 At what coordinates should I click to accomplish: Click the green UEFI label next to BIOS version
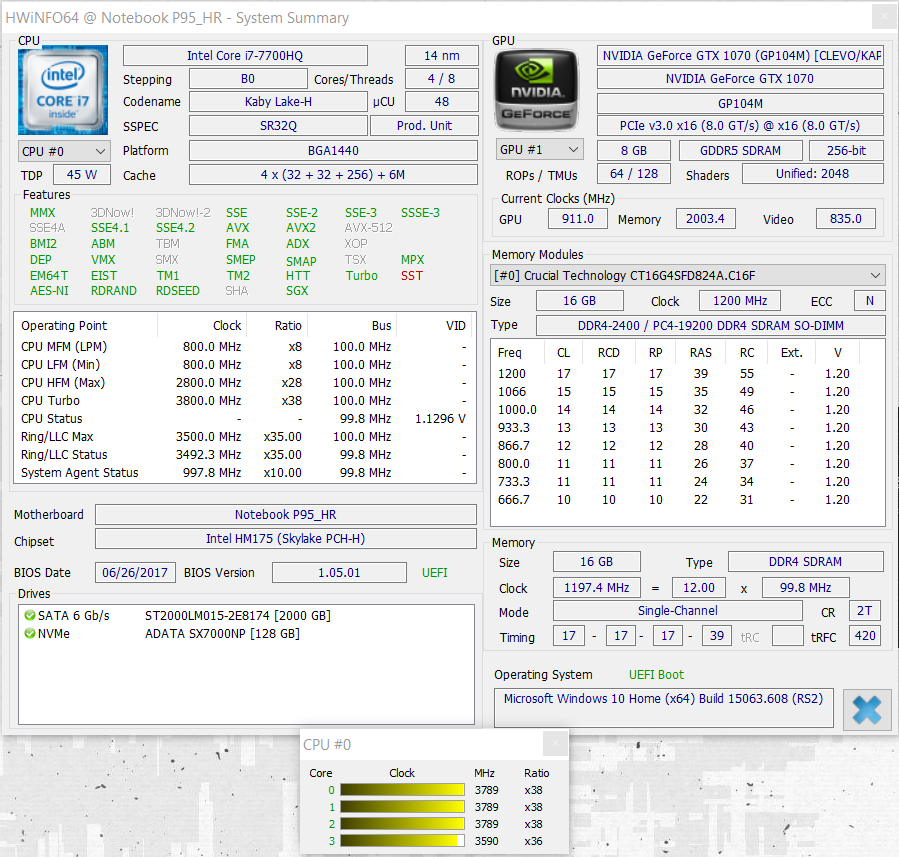435,573
